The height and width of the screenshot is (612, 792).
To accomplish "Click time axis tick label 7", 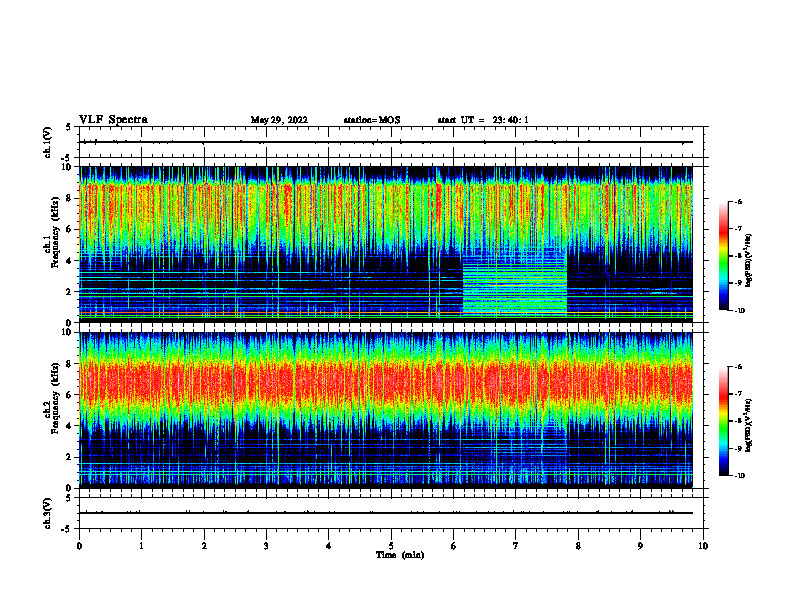I will (516, 546).
